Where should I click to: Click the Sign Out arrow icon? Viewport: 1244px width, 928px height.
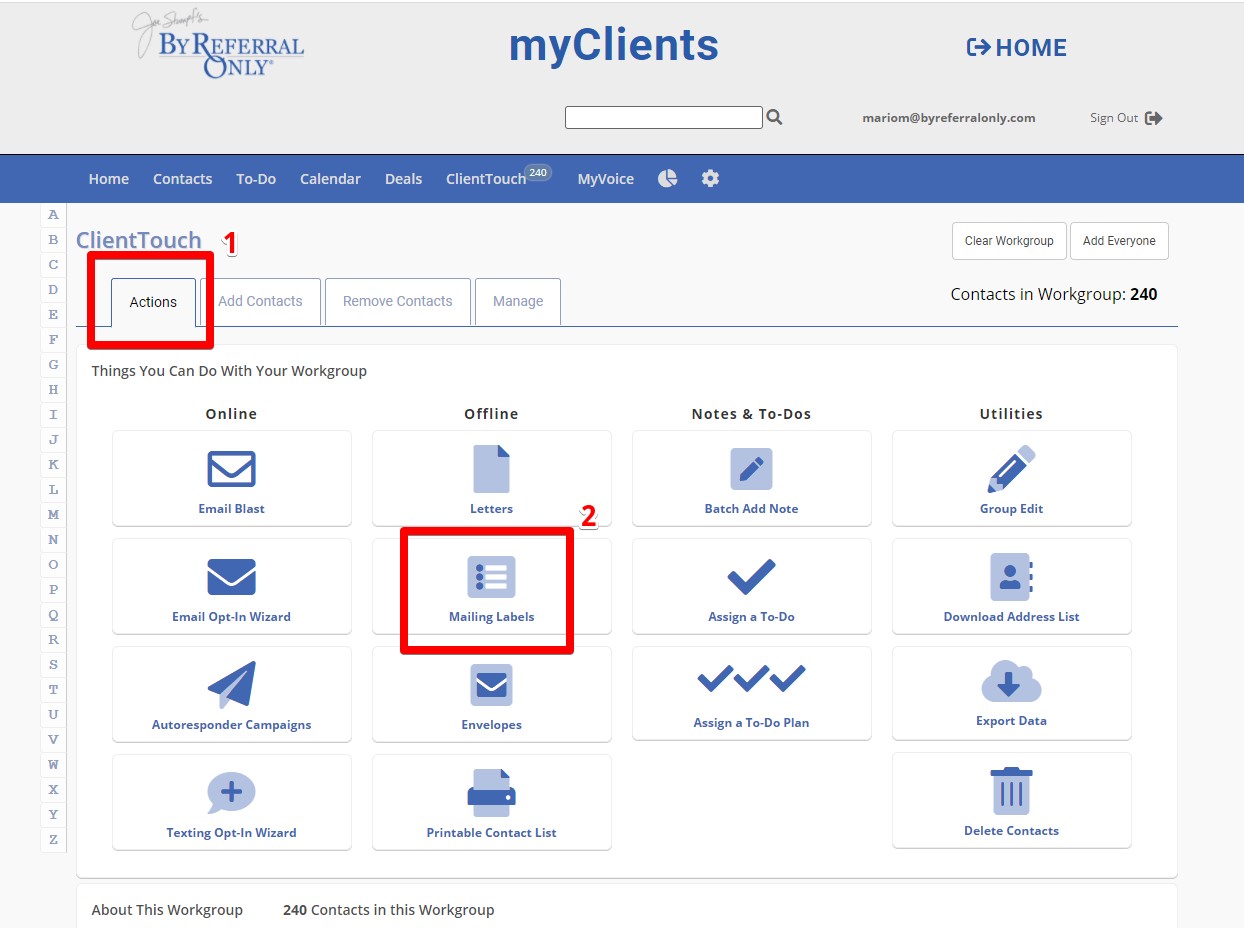tap(1154, 118)
